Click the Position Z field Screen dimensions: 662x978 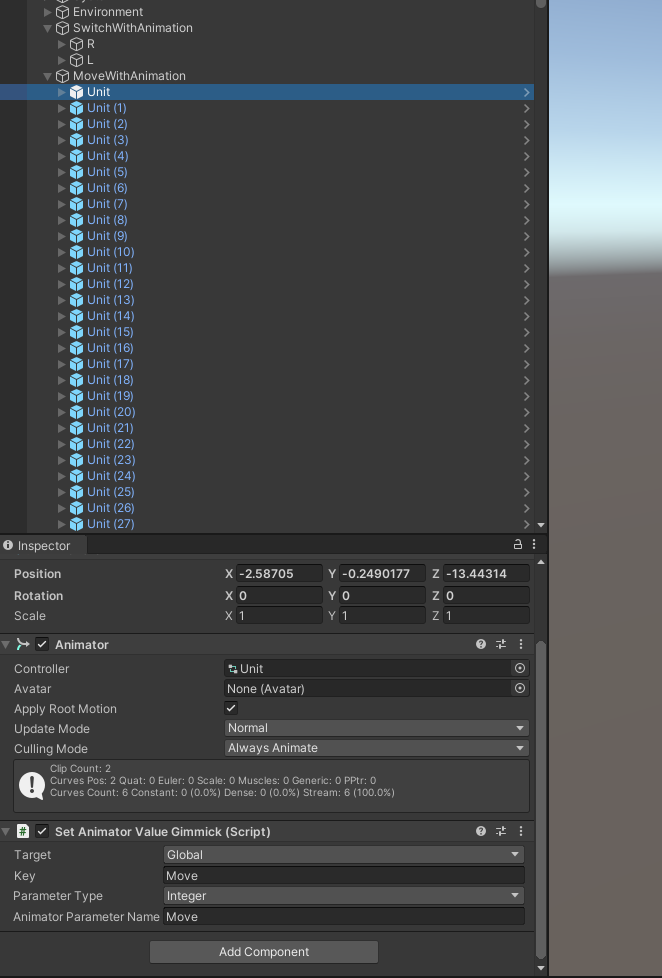(486, 574)
